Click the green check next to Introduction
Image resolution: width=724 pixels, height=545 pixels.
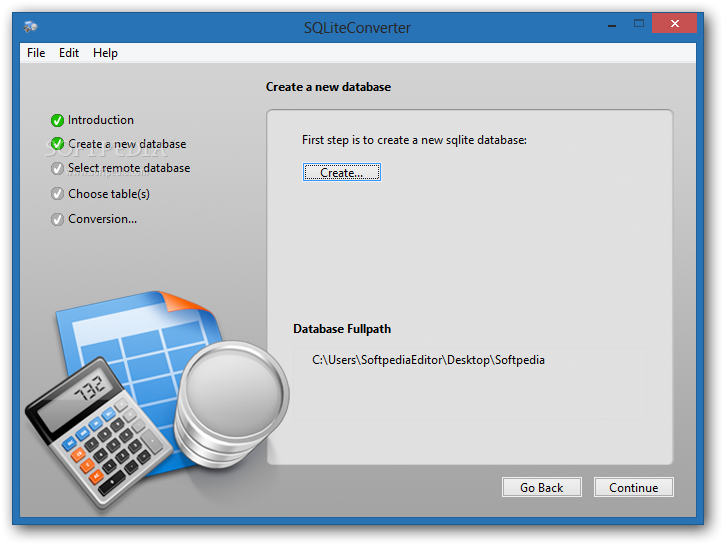57,121
